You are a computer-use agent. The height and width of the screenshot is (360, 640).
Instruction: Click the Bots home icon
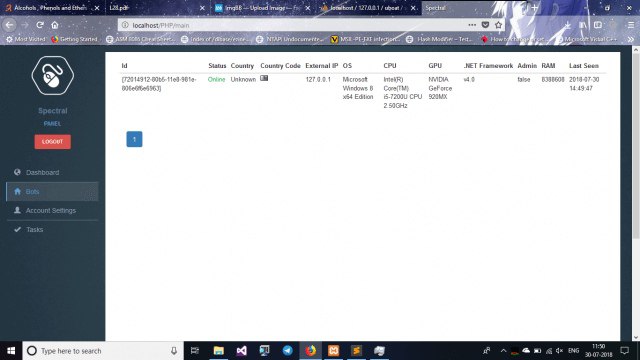point(17,191)
